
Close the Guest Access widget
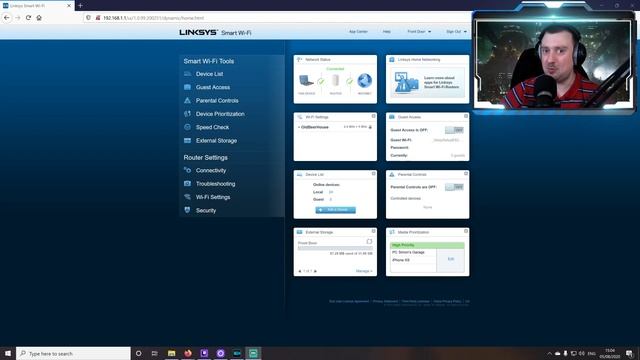point(466,116)
